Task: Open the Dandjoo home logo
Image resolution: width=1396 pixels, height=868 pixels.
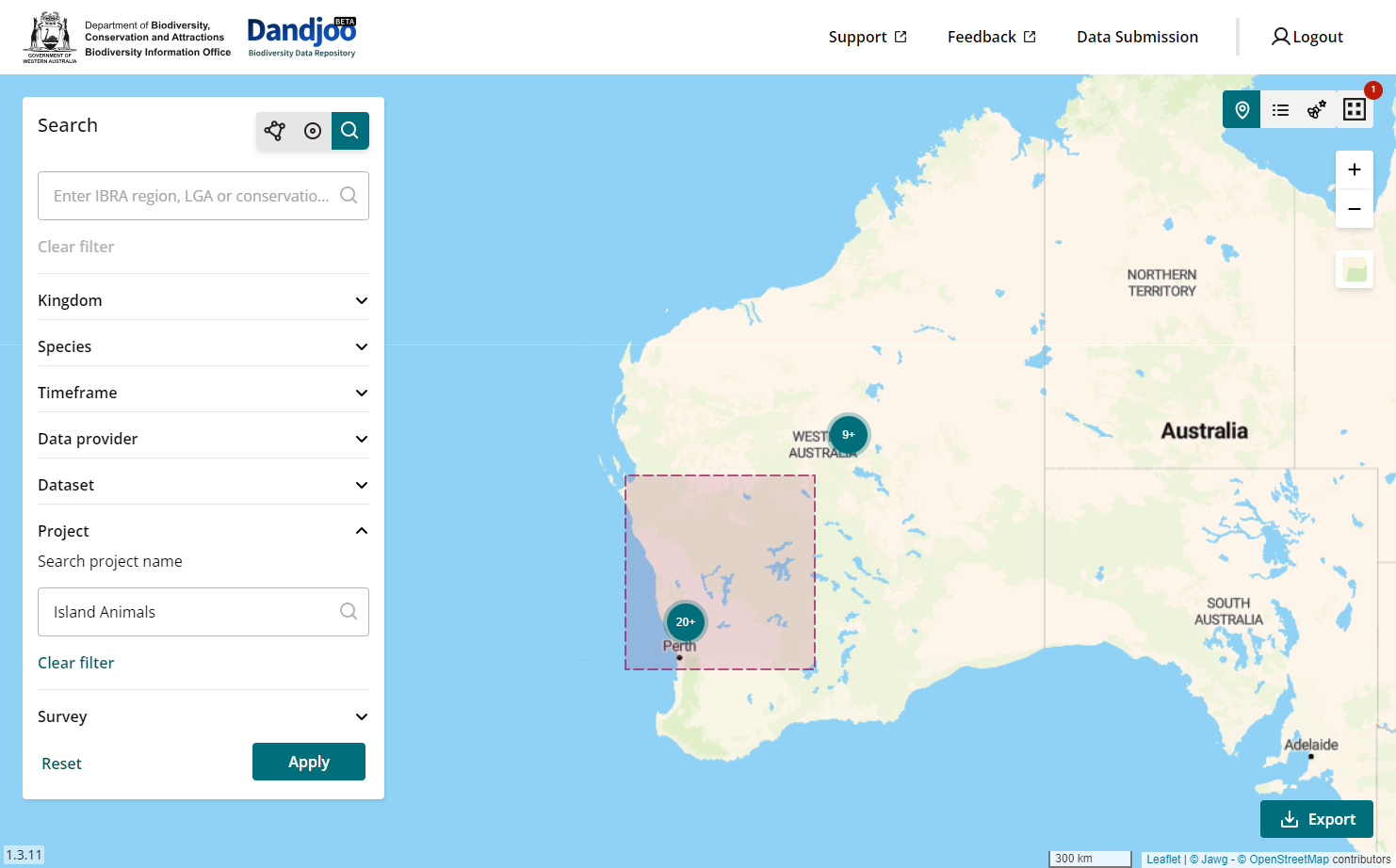Action: coord(301,37)
